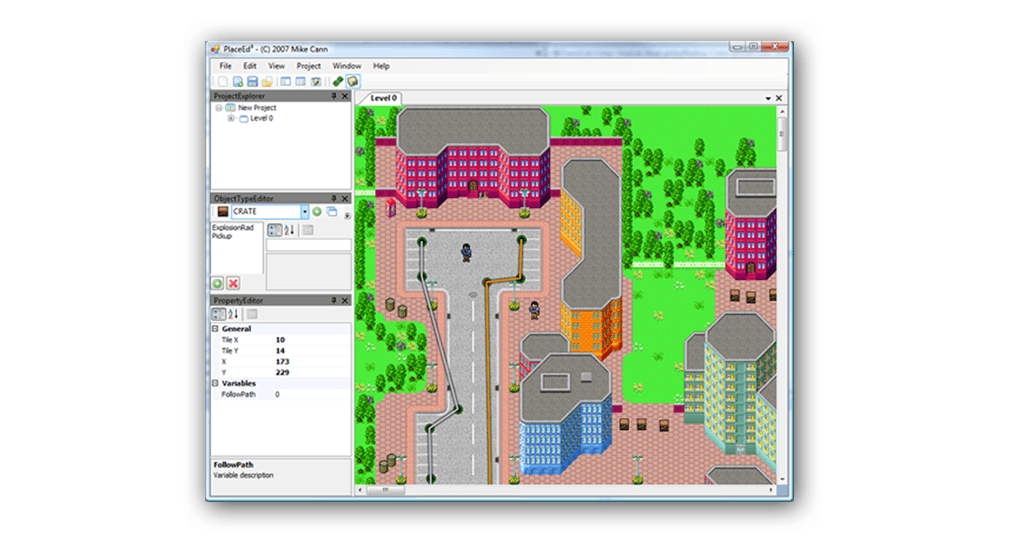The height and width of the screenshot is (550, 1024).
Task: Select the ExplosionRad variable in the list
Action: point(233,228)
